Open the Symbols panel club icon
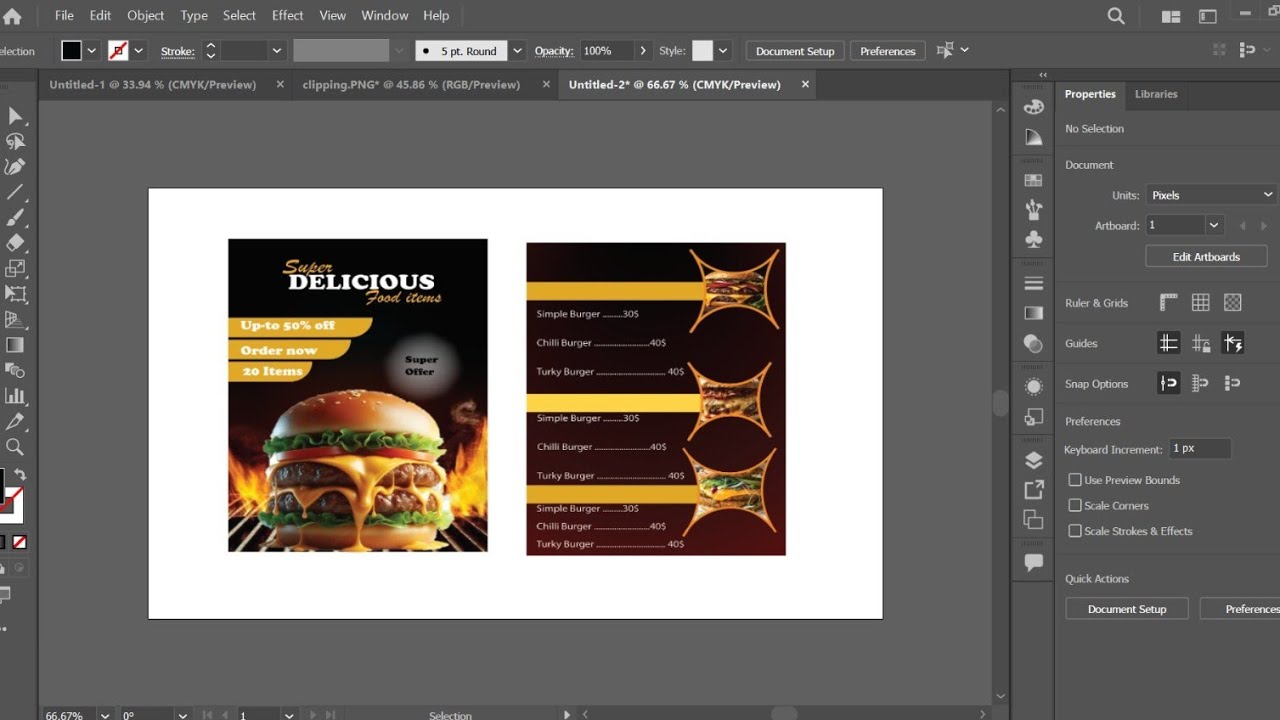The image size is (1280, 720). click(1034, 240)
